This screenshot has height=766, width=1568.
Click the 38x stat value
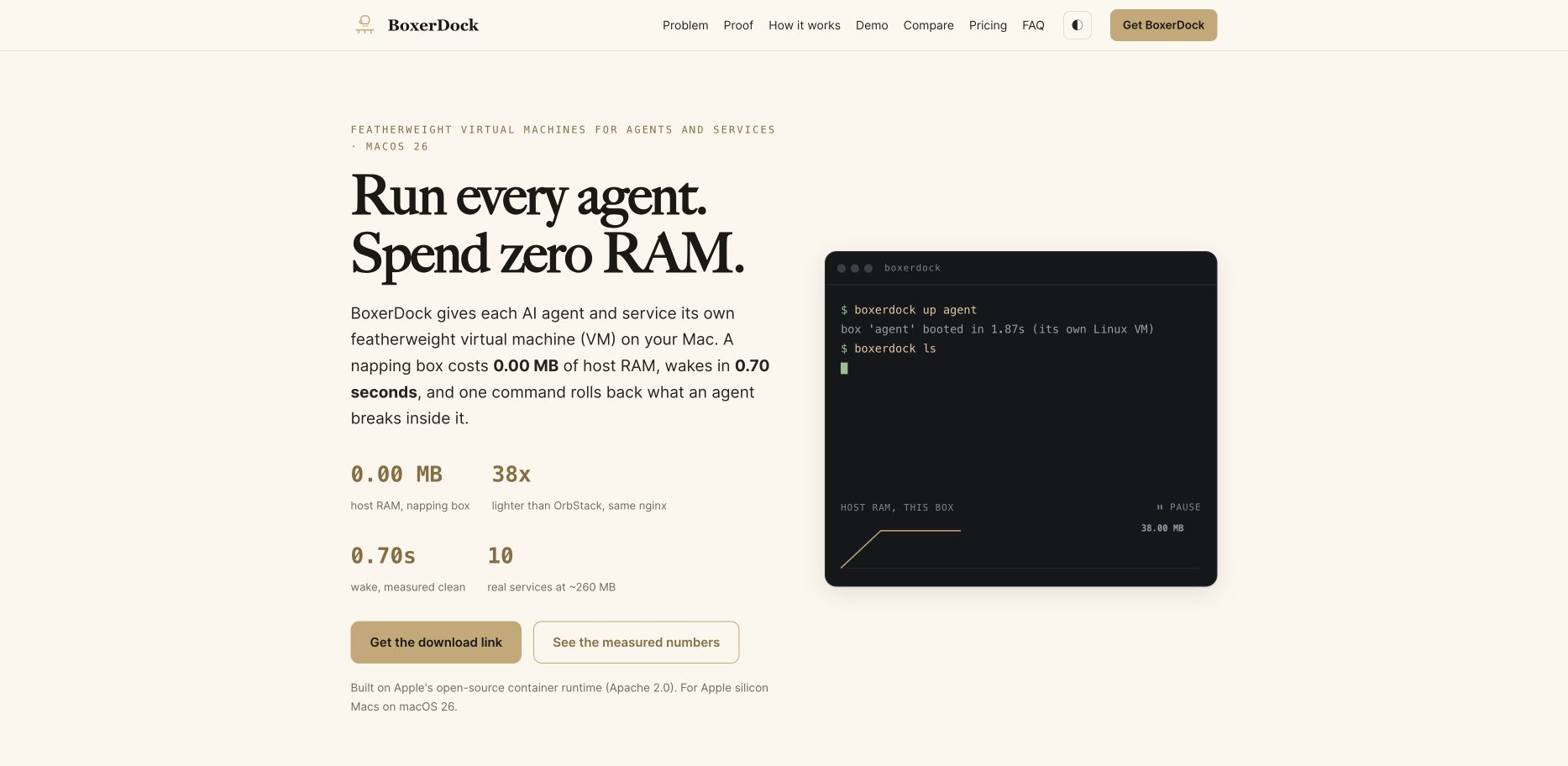point(511,475)
